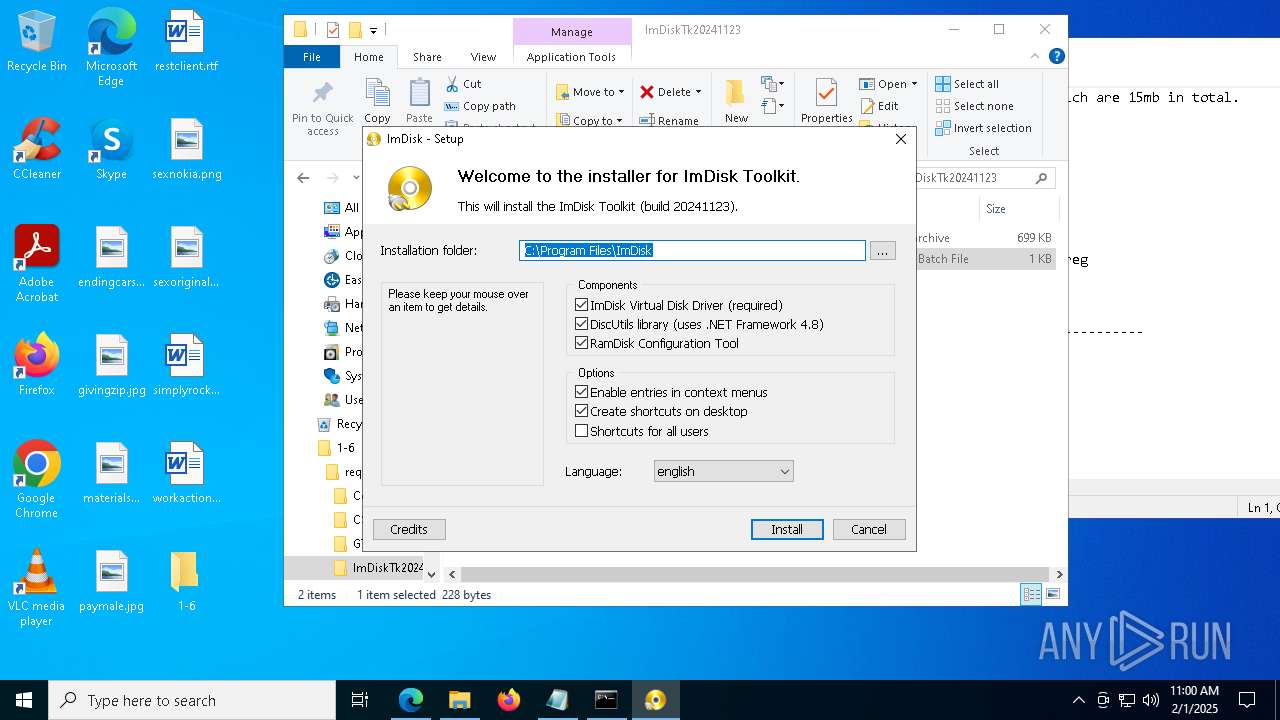Viewport: 1280px width, 720px height.
Task: Click the Explorer search magnifier icon
Action: click(1041, 178)
